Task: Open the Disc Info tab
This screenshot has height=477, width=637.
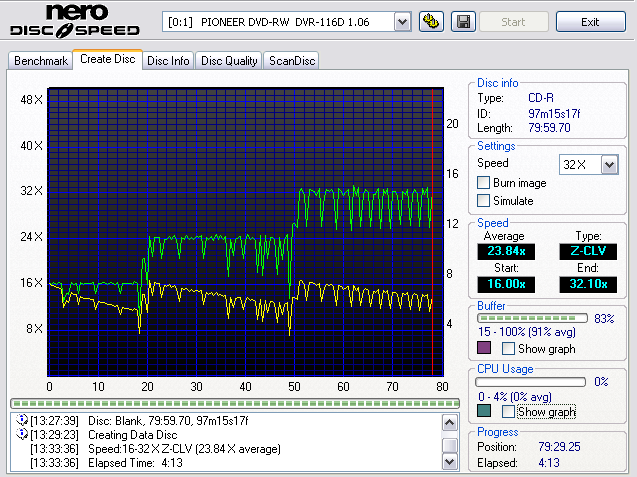Action: pos(168,61)
